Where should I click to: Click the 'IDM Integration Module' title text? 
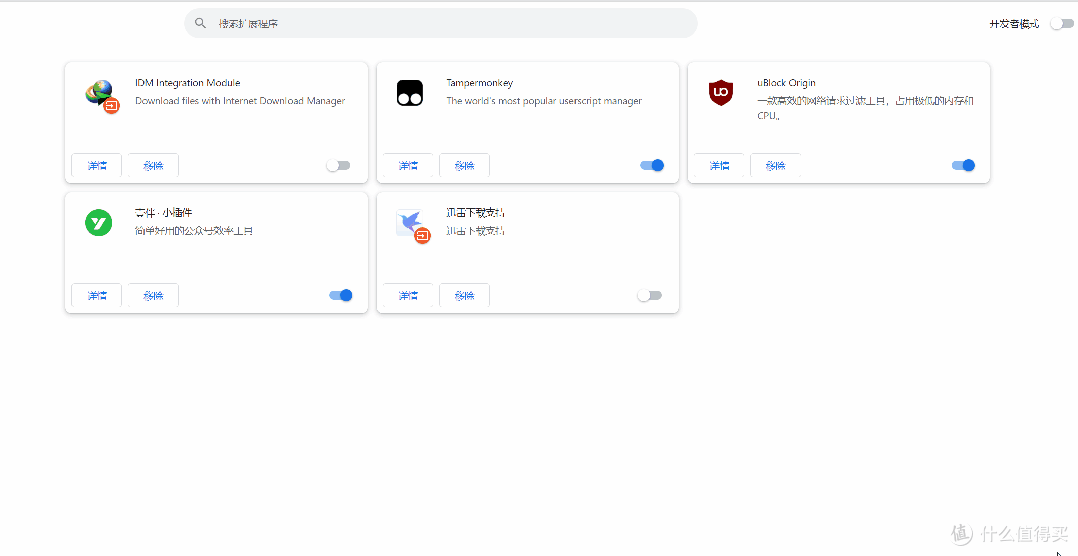(188, 82)
